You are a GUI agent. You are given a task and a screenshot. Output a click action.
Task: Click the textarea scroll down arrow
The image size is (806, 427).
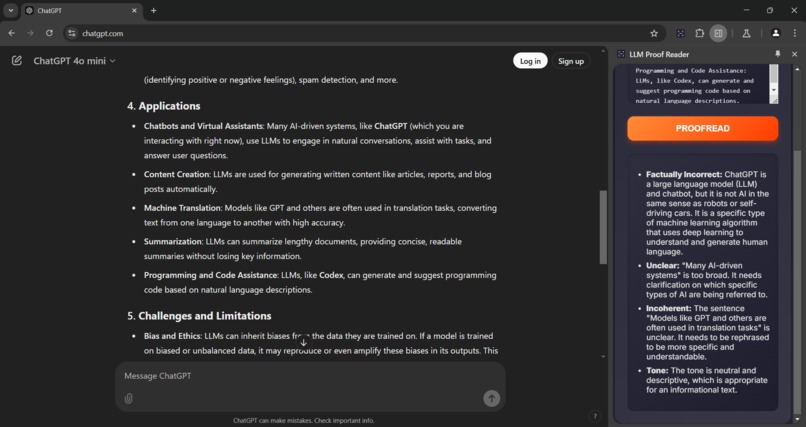pos(774,90)
